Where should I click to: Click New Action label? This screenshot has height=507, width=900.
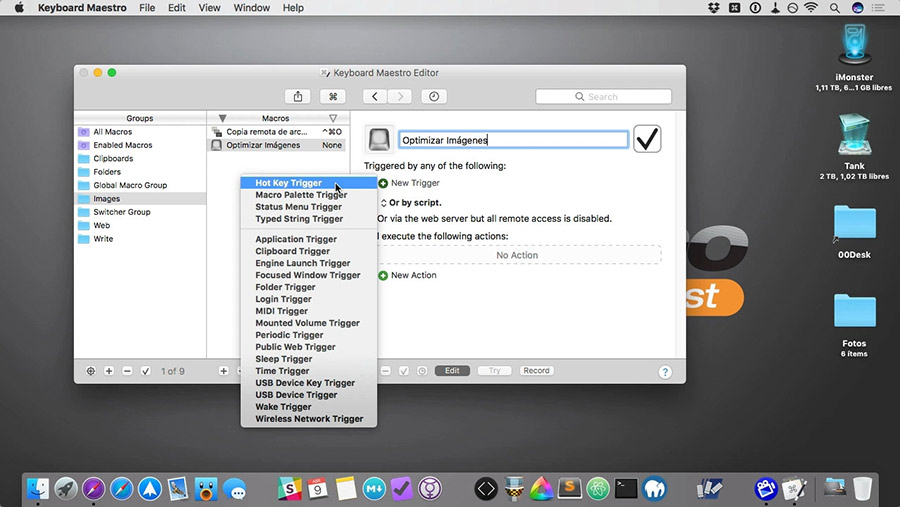click(413, 276)
